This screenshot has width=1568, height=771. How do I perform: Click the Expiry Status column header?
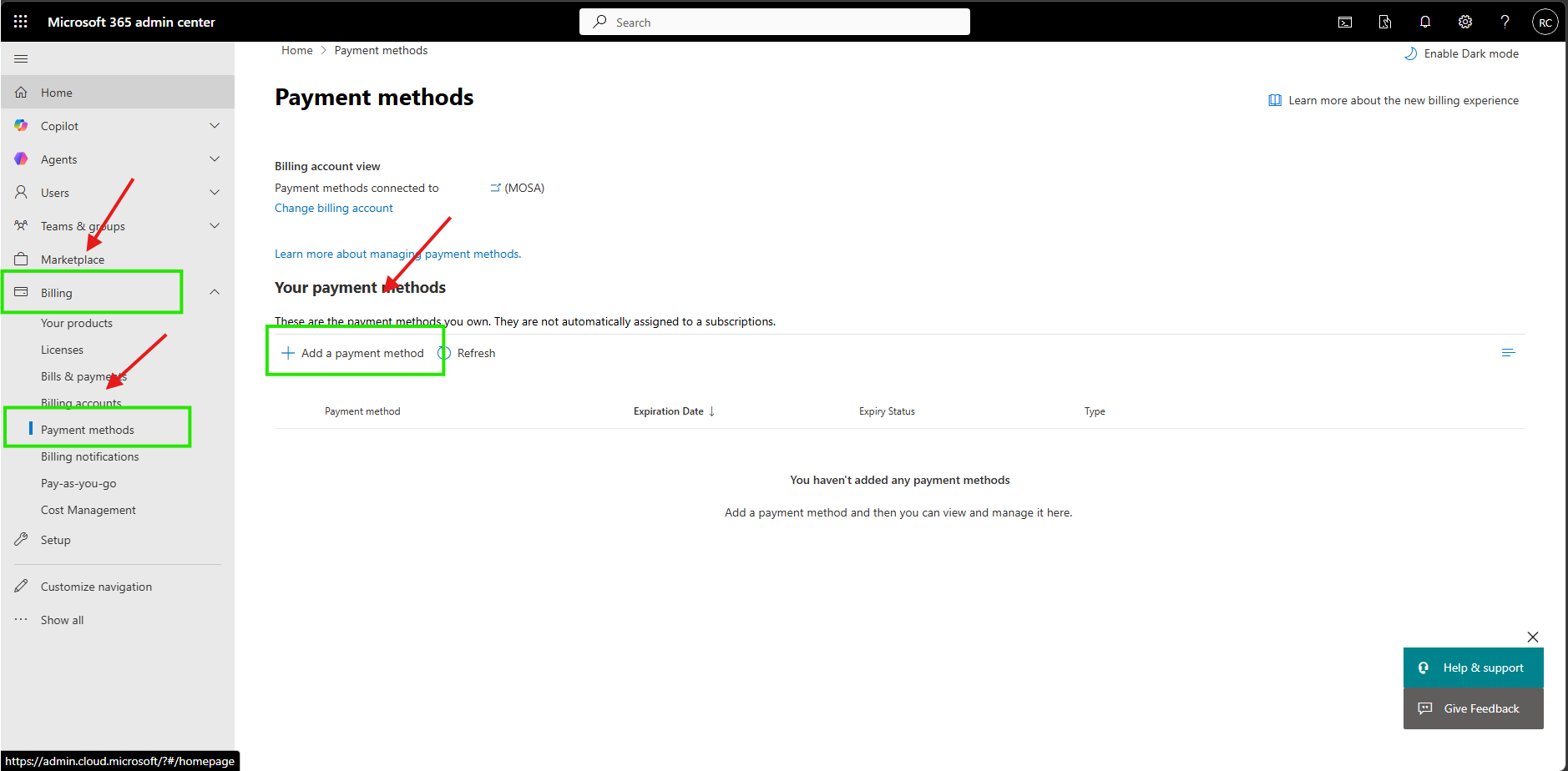pos(887,411)
